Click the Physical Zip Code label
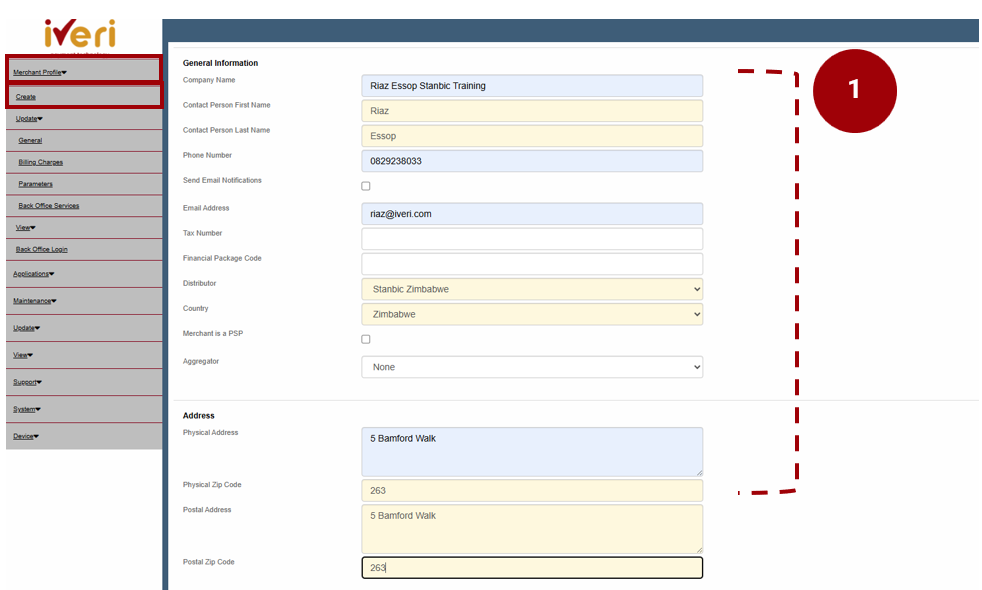 (212, 485)
